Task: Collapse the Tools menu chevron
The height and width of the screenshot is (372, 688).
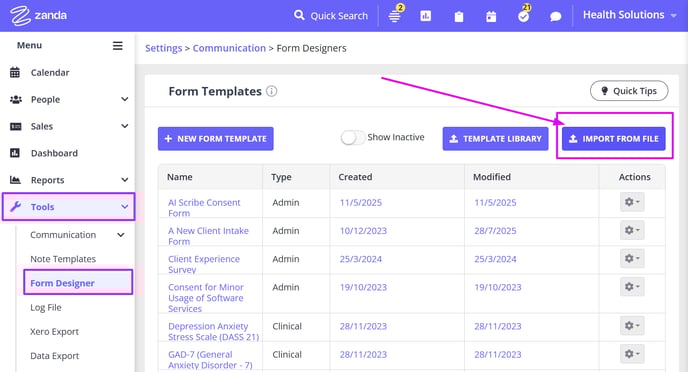Action: (x=125, y=207)
